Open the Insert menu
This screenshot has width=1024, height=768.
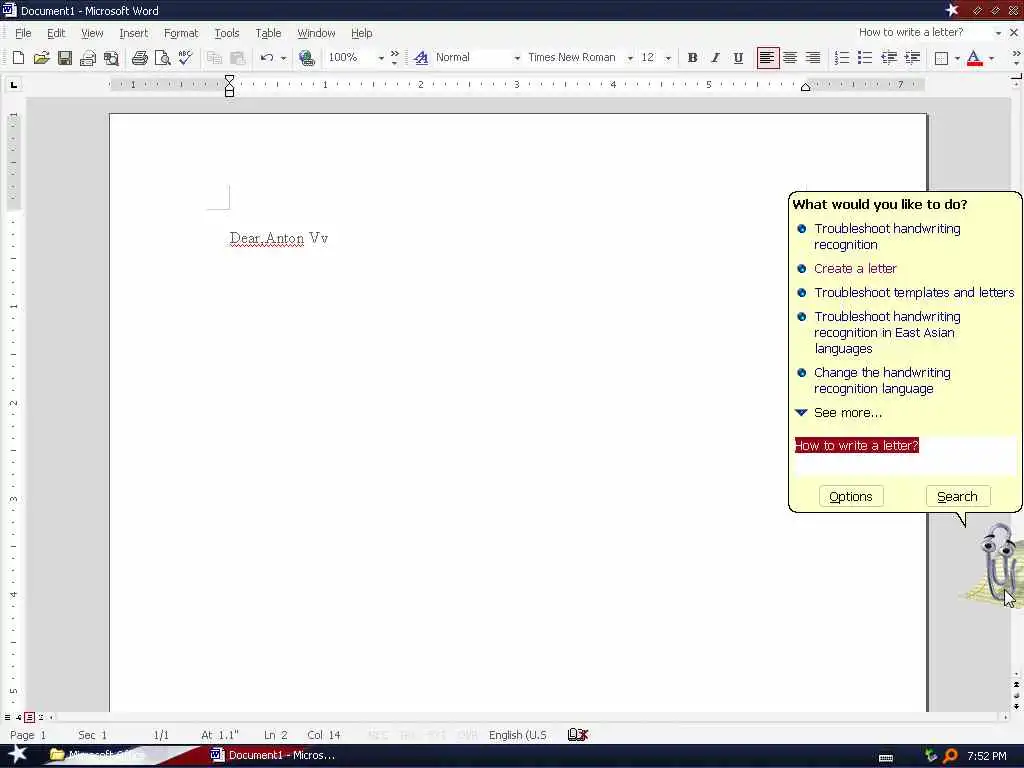click(x=133, y=33)
